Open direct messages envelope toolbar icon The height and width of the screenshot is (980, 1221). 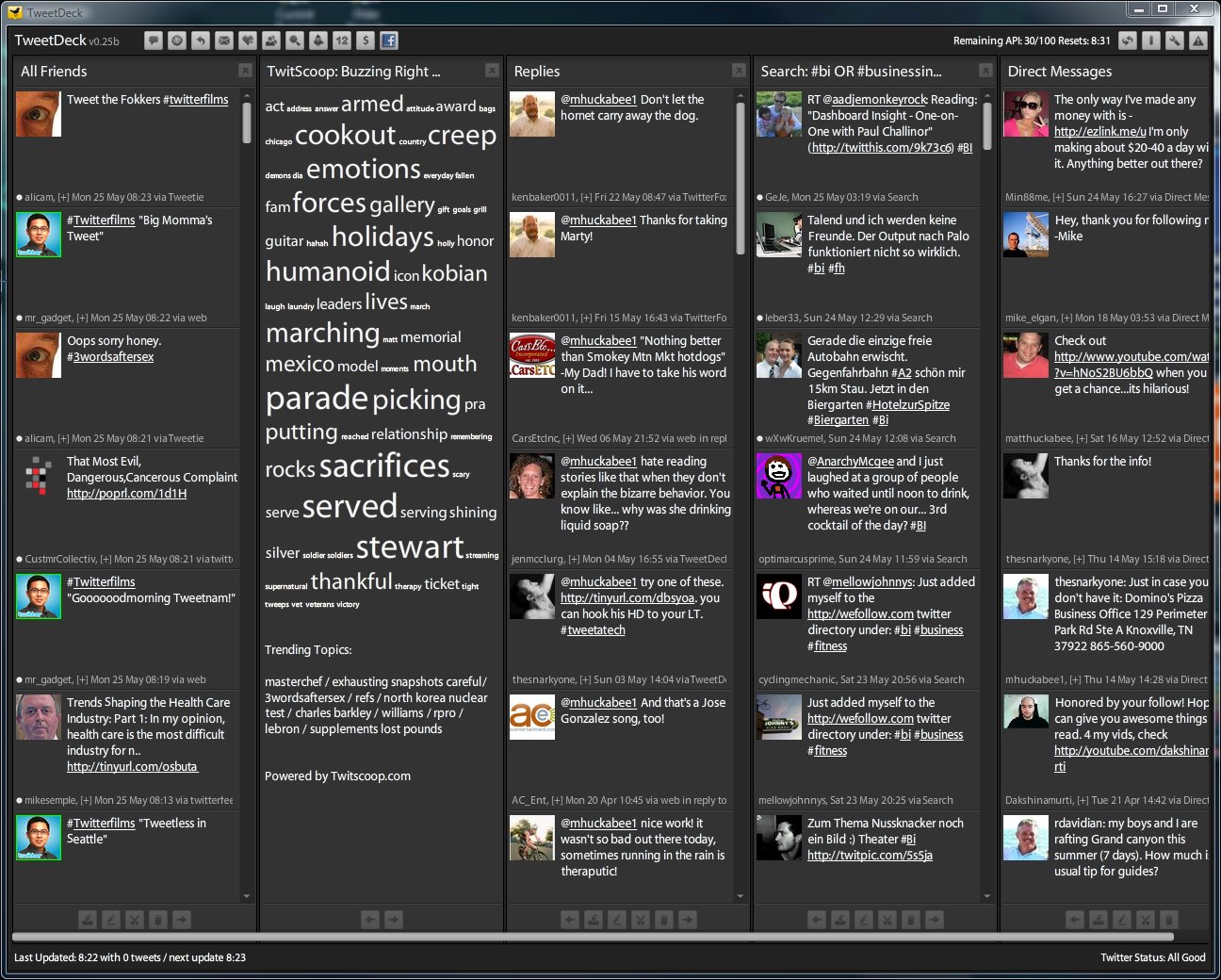(x=223, y=41)
